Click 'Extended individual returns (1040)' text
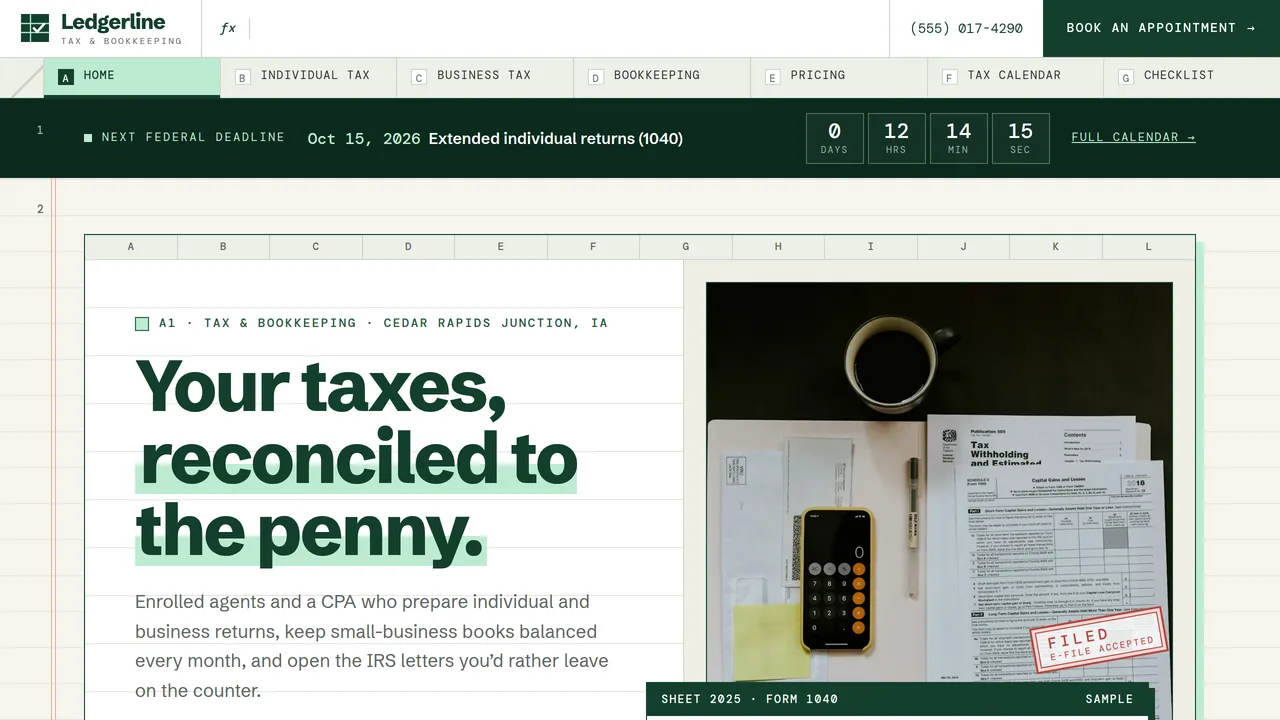Screen dimensions: 1280x720 556,138
